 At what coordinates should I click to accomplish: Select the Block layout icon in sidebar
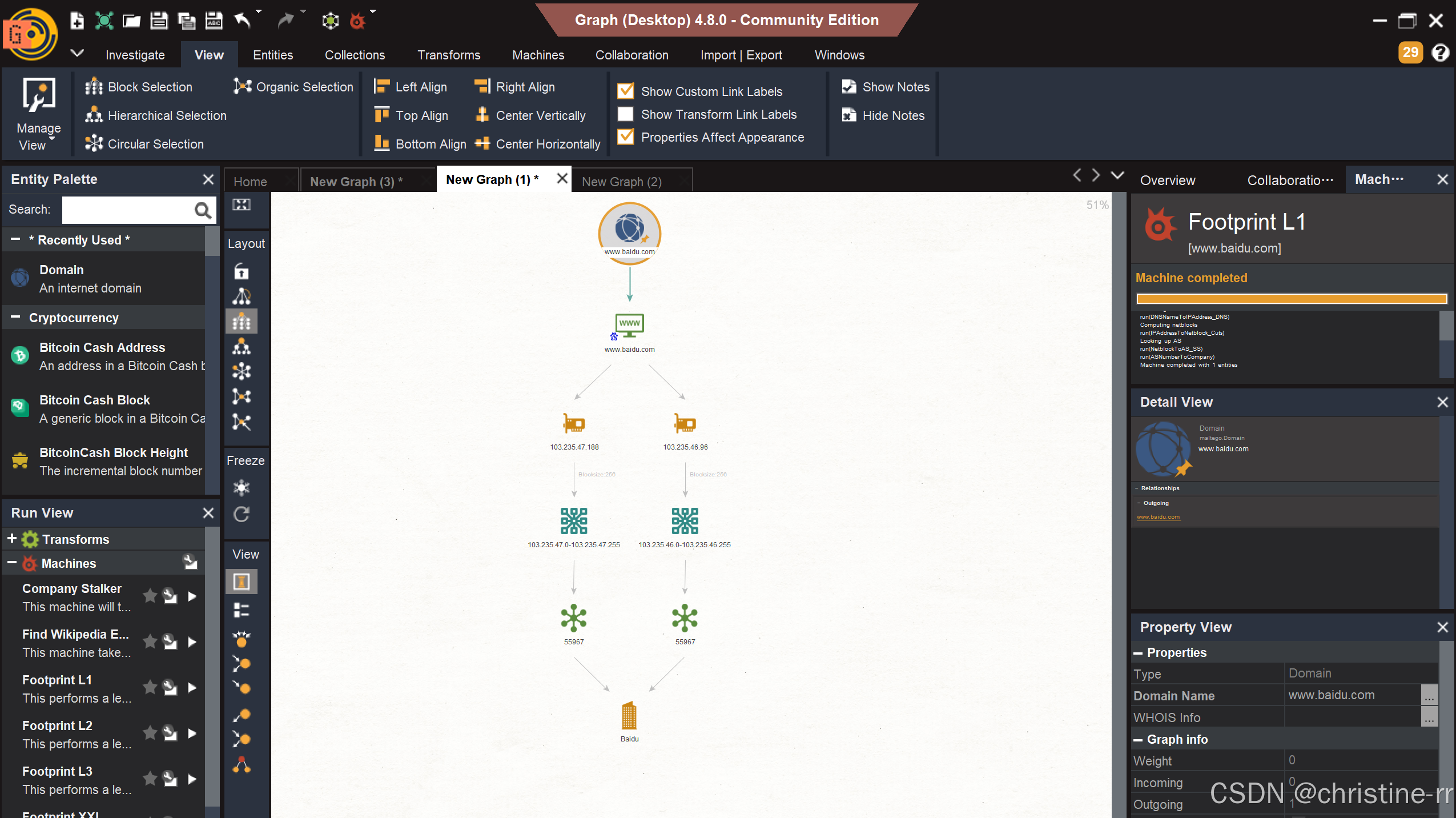pos(242,322)
